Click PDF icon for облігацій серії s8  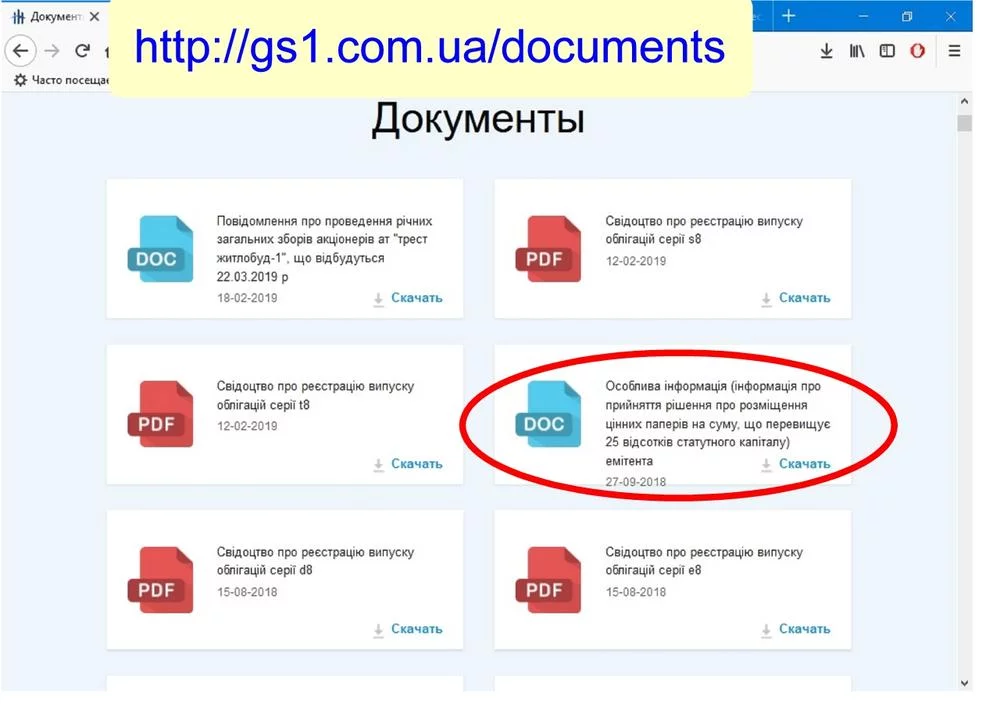pyautogui.click(x=548, y=249)
